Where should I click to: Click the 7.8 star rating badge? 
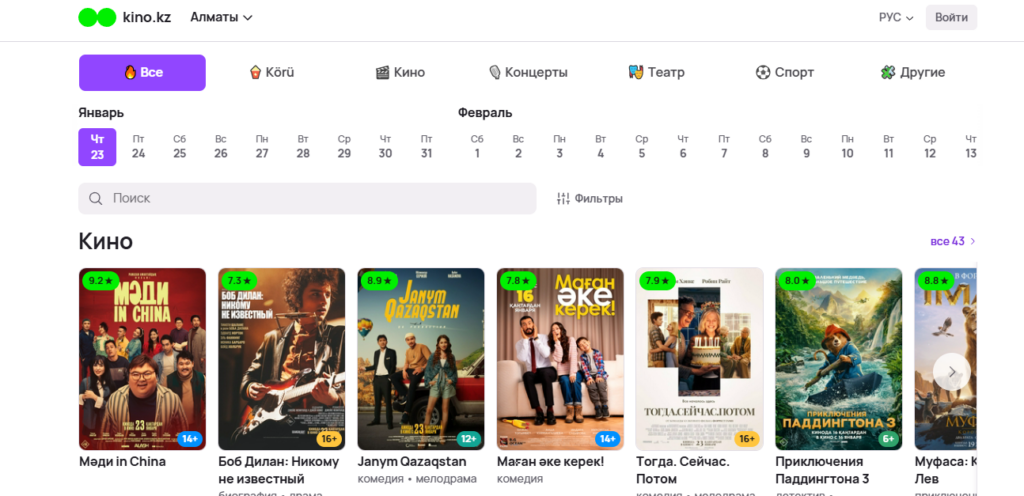coord(518,281)
